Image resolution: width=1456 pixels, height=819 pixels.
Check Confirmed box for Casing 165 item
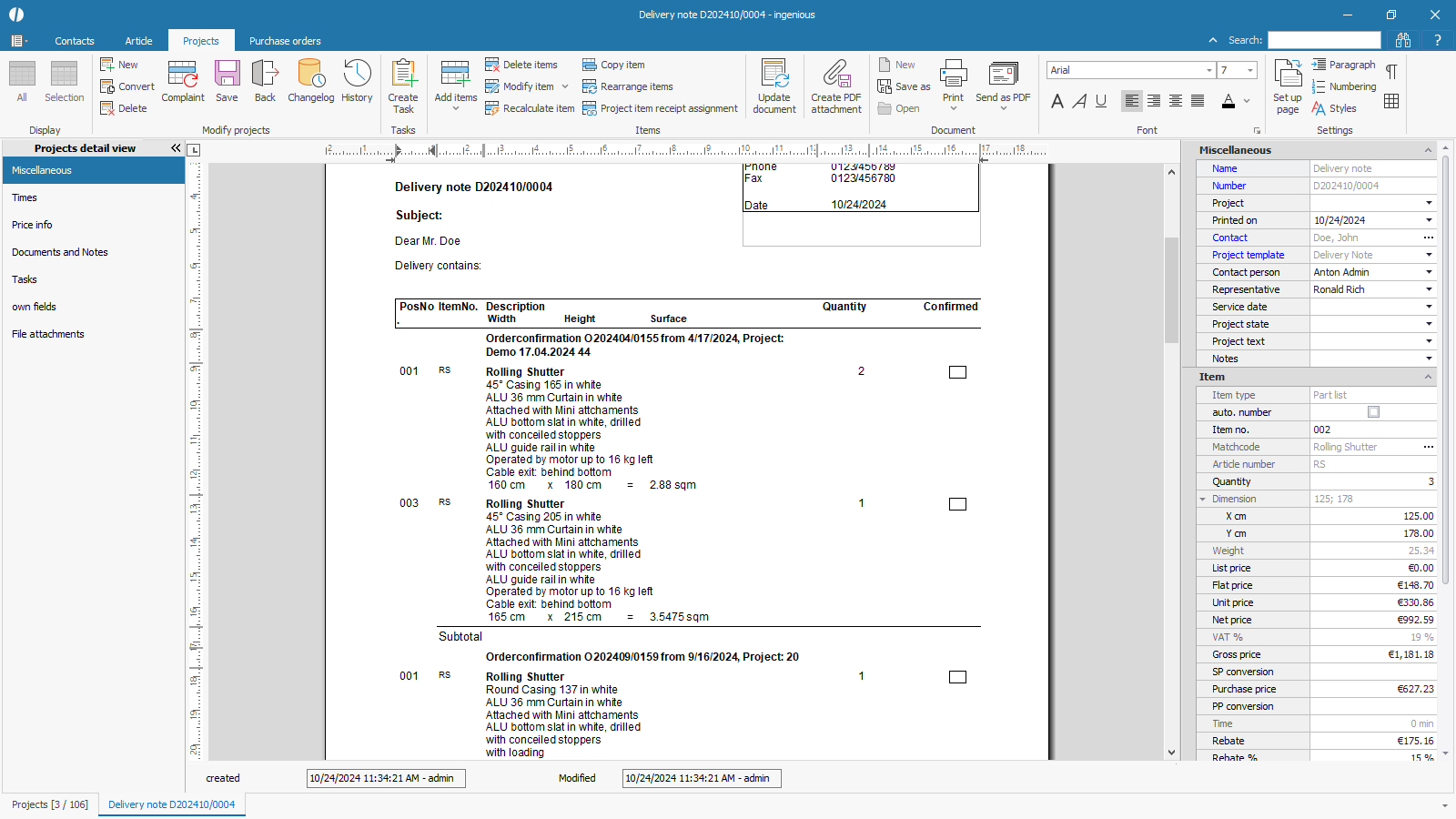[x=957, y=372]
